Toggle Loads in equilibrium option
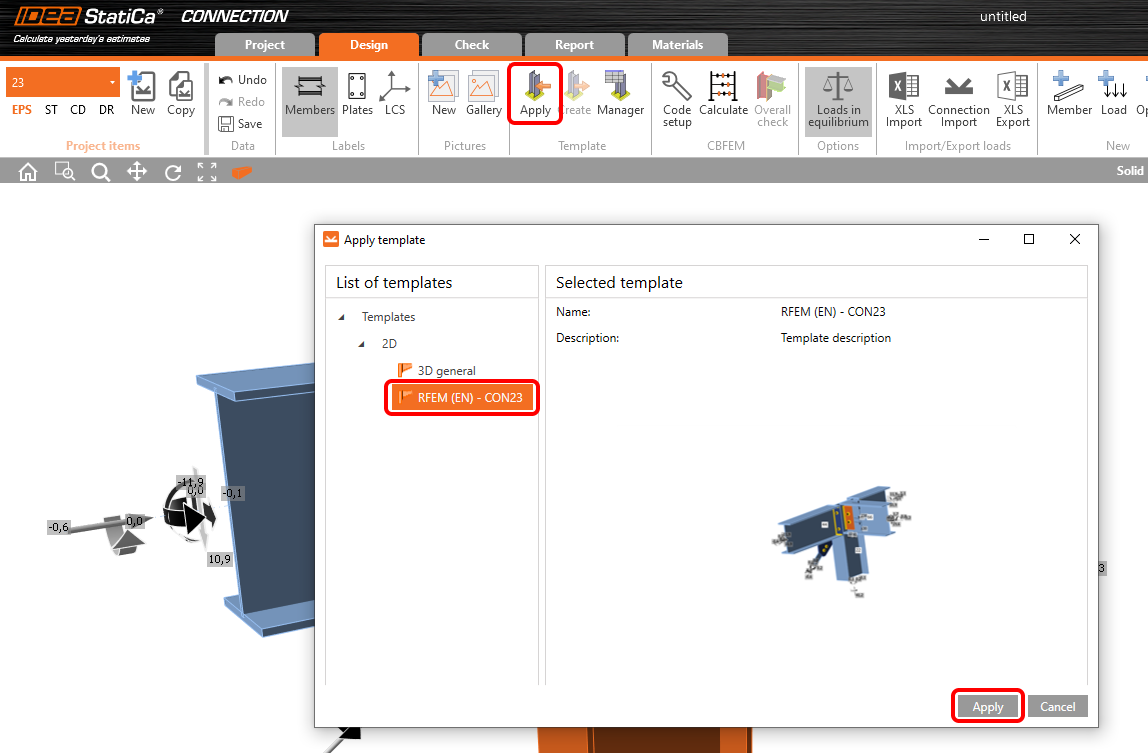 point(838,98)
